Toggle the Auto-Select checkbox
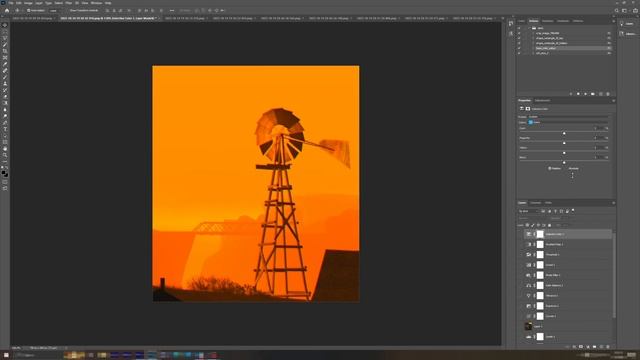 [x=28, y=11]
